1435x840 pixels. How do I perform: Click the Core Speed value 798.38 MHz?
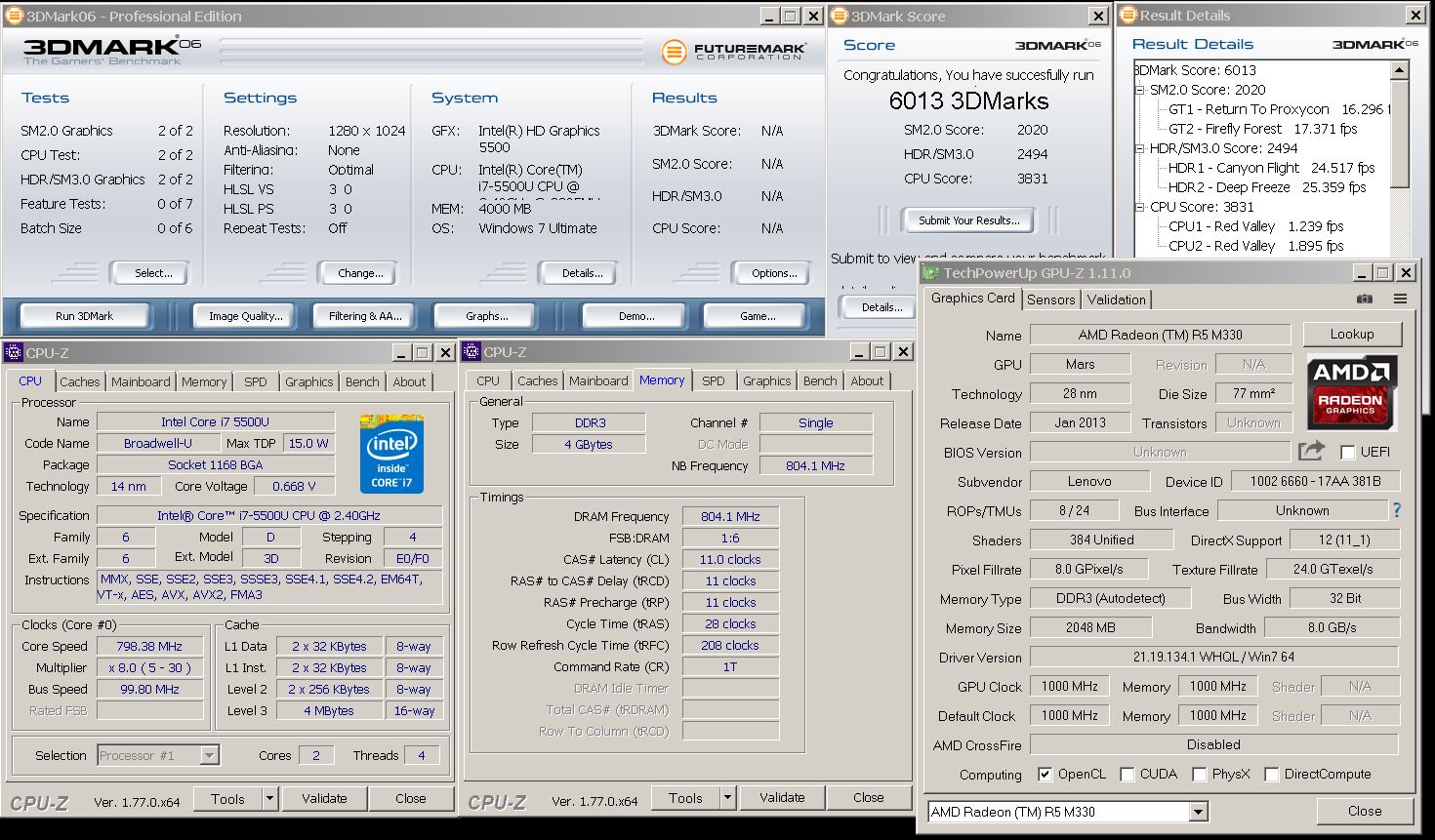[x=149, y=646]
